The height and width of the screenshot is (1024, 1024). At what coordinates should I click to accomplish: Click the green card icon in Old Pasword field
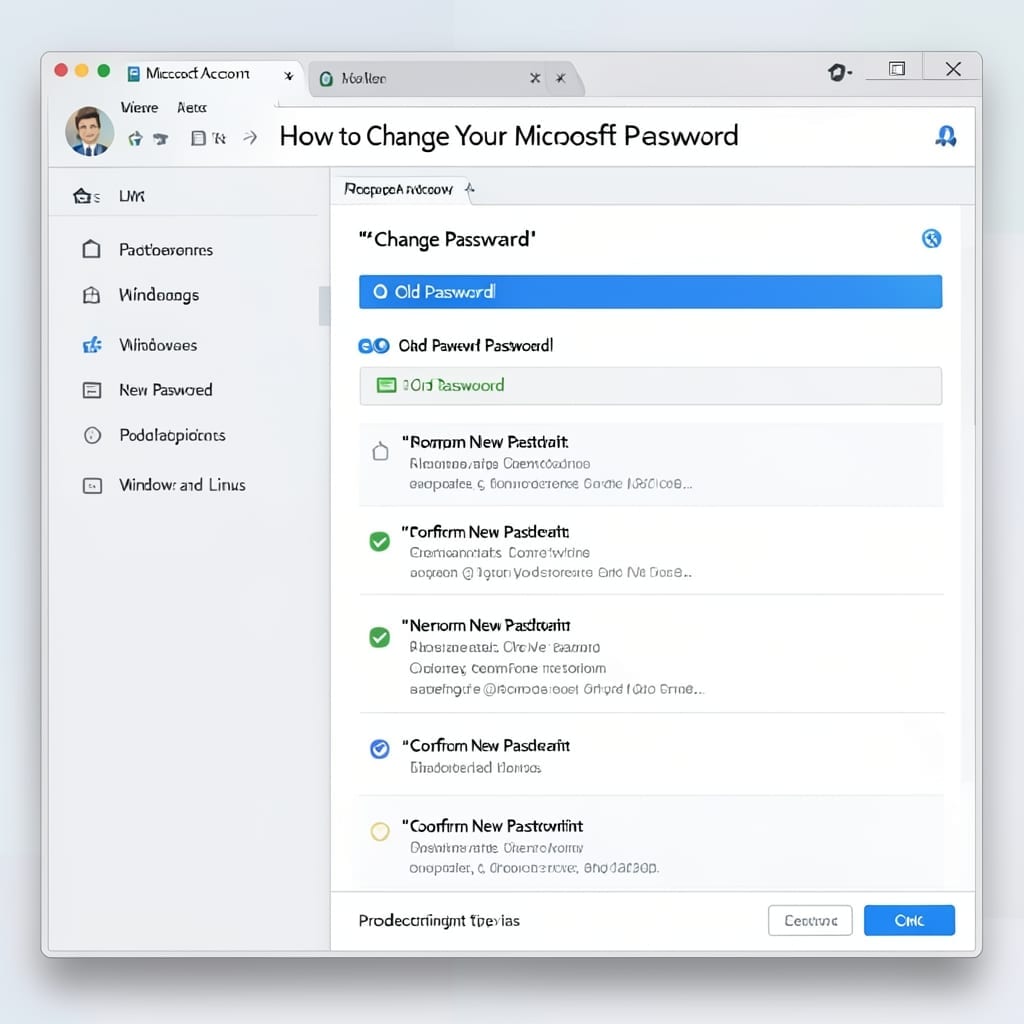click(x=387, y=385)
